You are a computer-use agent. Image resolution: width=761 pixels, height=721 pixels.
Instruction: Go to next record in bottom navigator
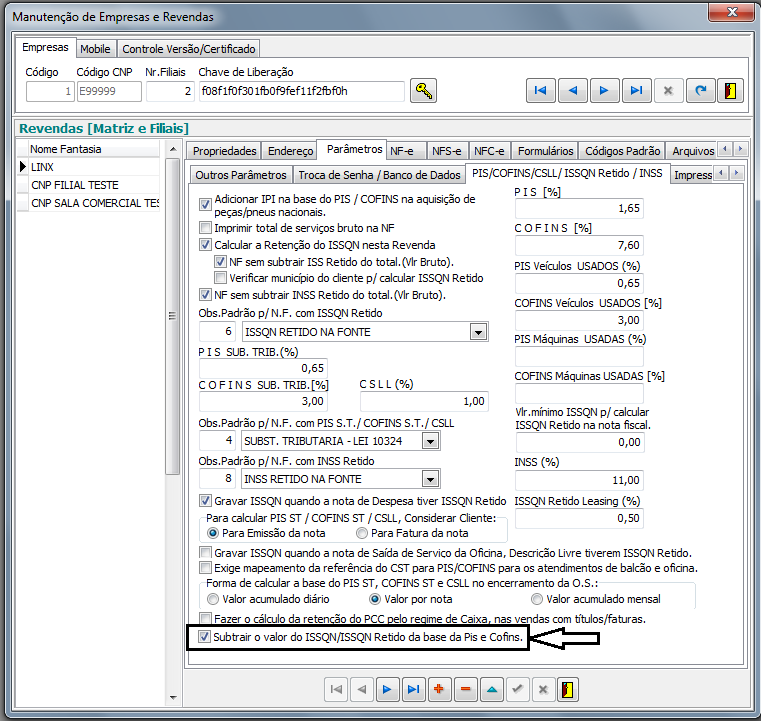tap(387, 689)
